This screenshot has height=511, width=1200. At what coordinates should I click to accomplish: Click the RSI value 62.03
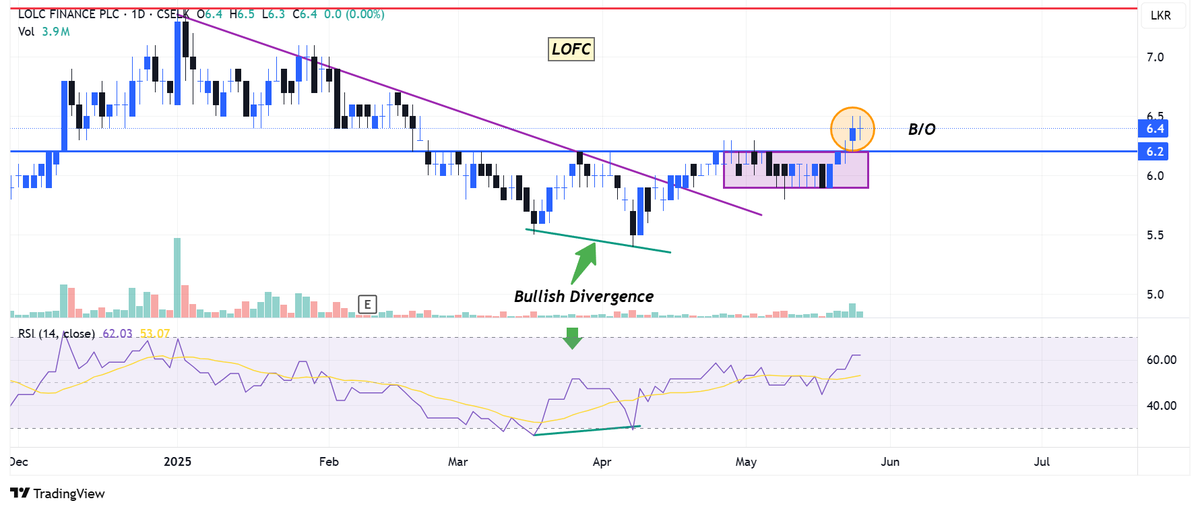[x=118, y=334]
